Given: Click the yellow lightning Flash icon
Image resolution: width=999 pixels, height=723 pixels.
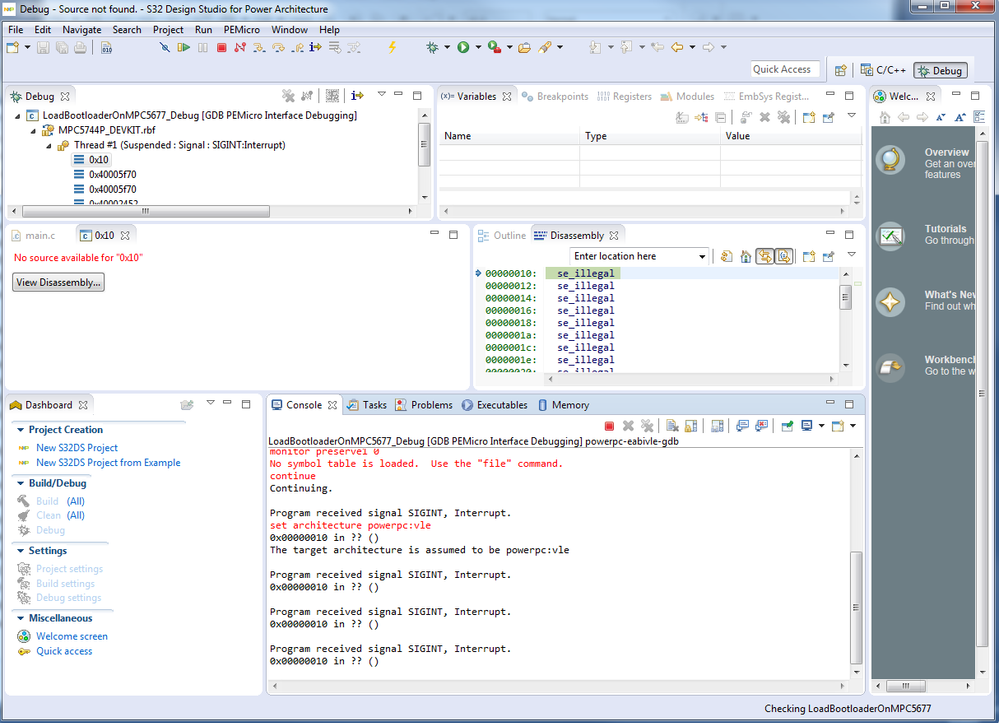Looking at the screenshot, I should (392, 47).
